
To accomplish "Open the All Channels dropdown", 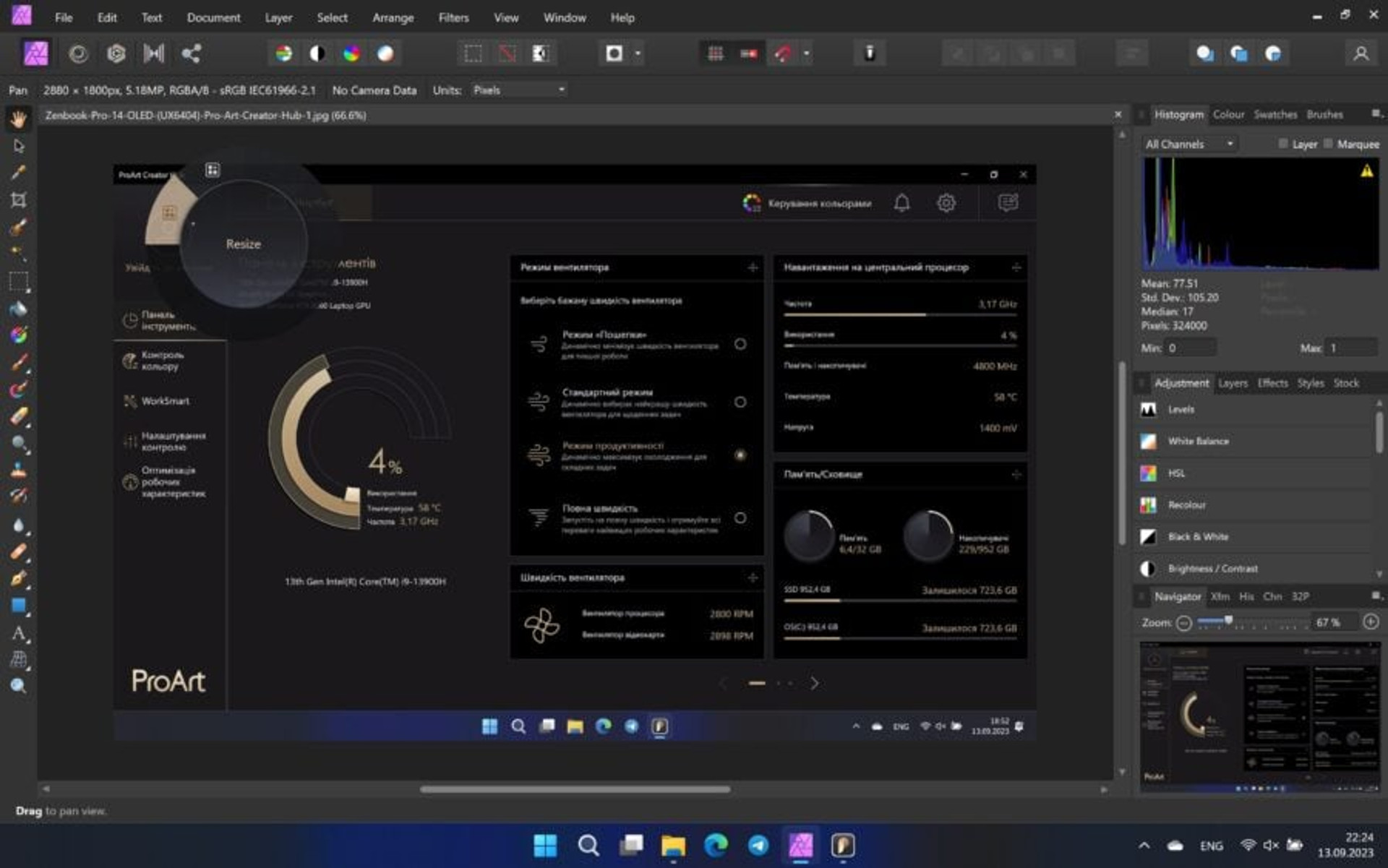I will point(1189,145).
